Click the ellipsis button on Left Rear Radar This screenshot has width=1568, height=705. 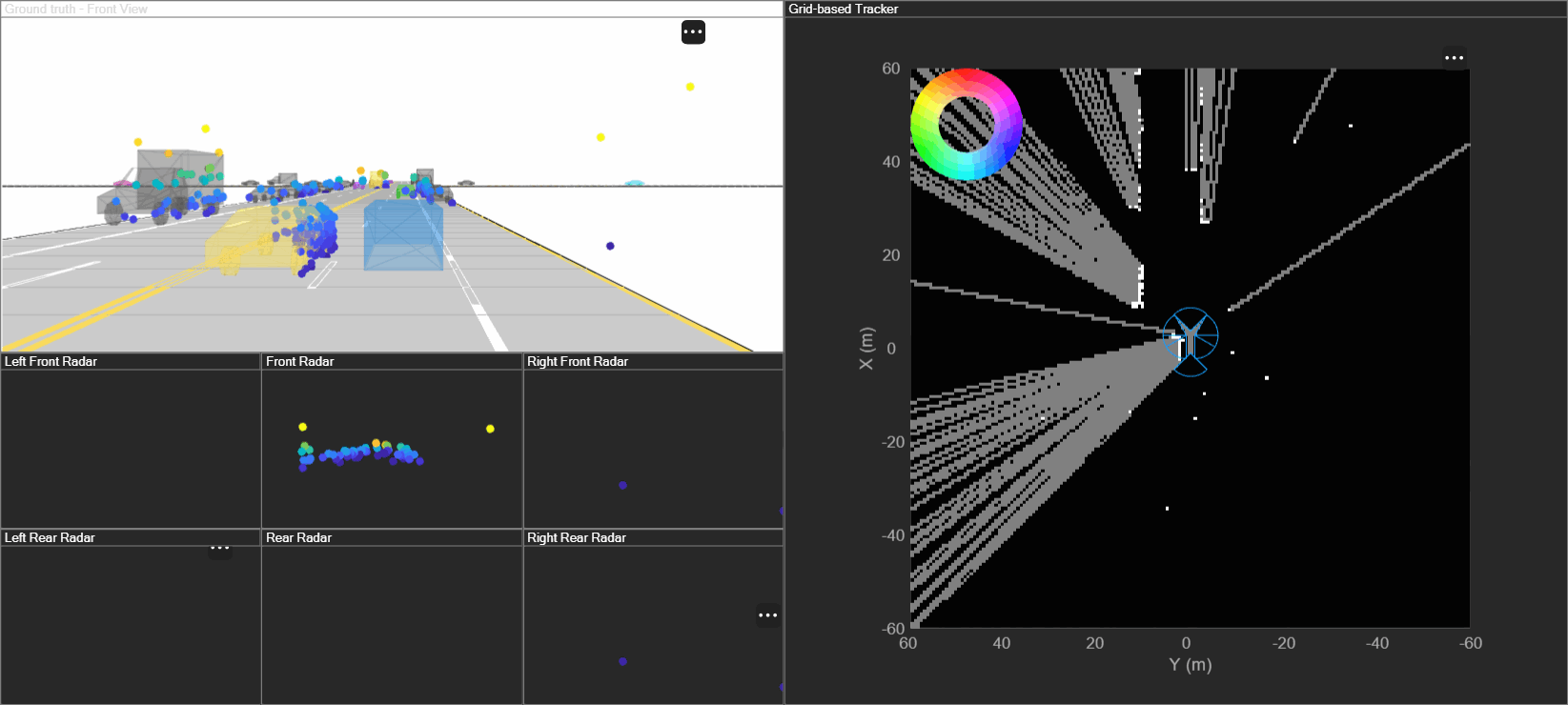click(220, 549)
